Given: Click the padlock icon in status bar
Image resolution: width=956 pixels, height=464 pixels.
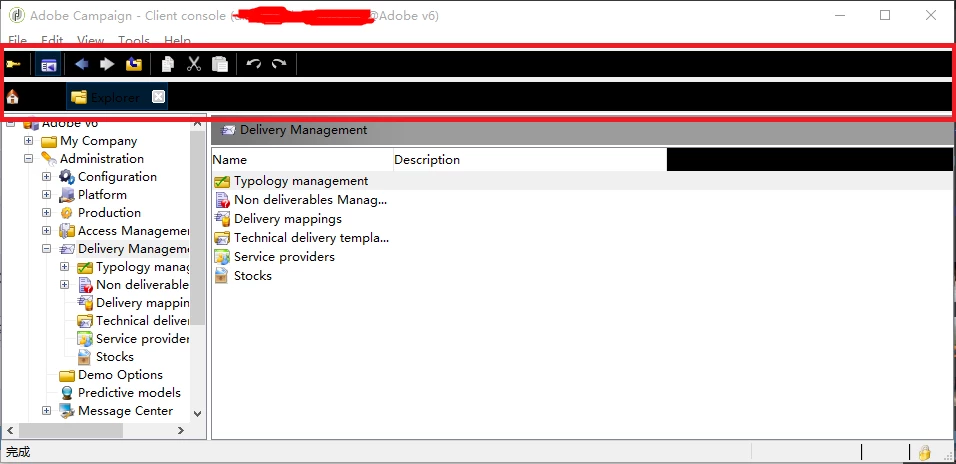Looking at the screenshot, I should coord(925,452).
